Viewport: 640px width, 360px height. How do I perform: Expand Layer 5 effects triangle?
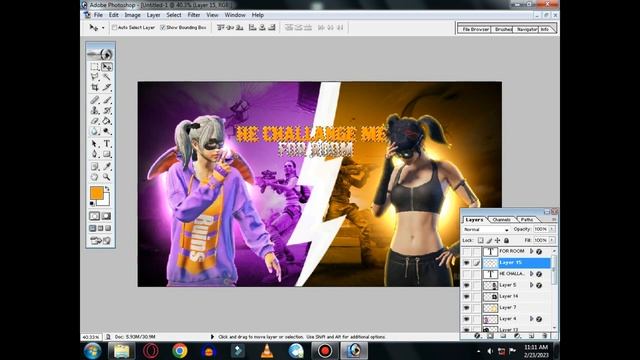tap(531, 285)
